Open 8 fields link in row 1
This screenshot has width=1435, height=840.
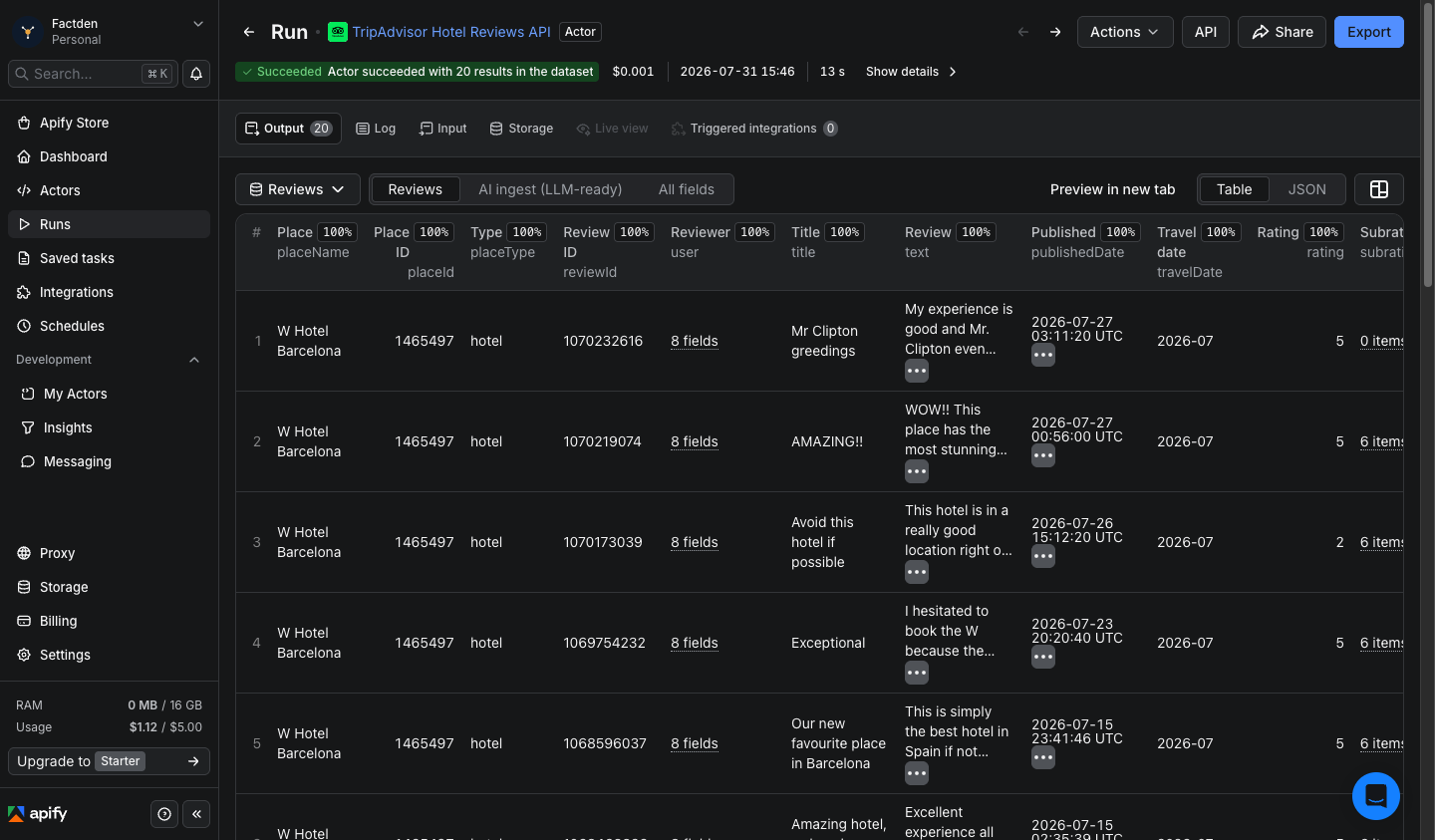coord(695,341)
